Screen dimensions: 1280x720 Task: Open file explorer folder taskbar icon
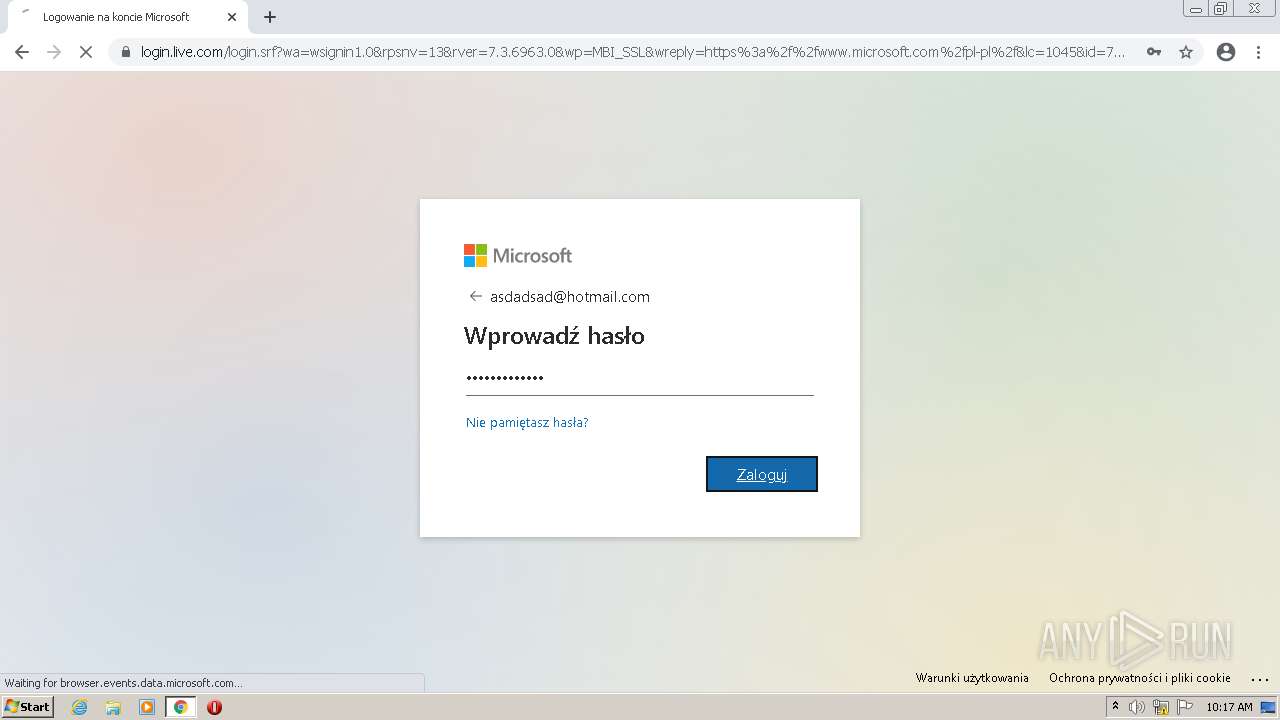pyautogui.click(x=113, y=707)
